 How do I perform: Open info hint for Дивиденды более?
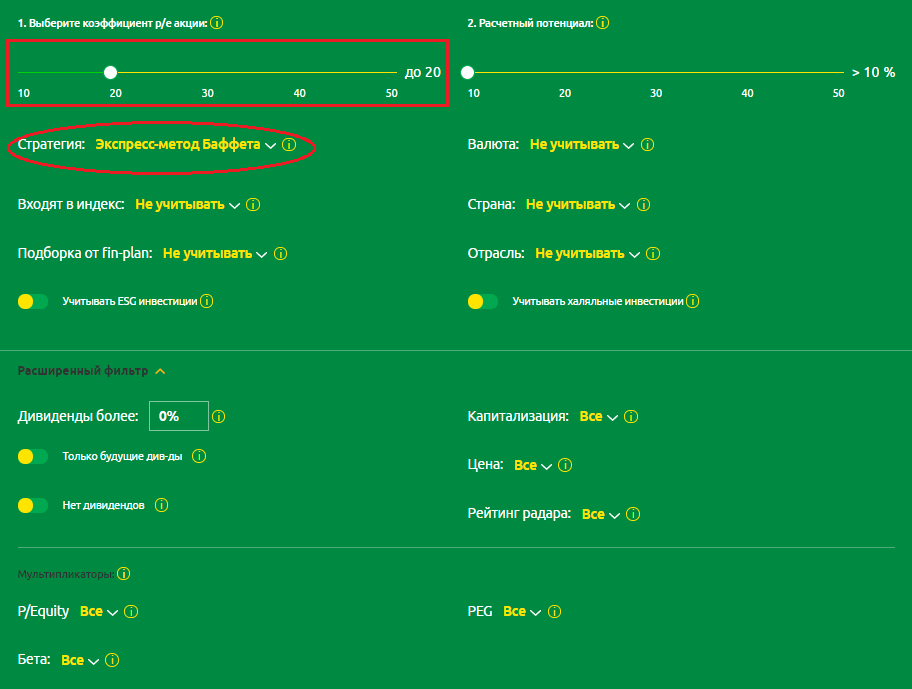point(219,417)
